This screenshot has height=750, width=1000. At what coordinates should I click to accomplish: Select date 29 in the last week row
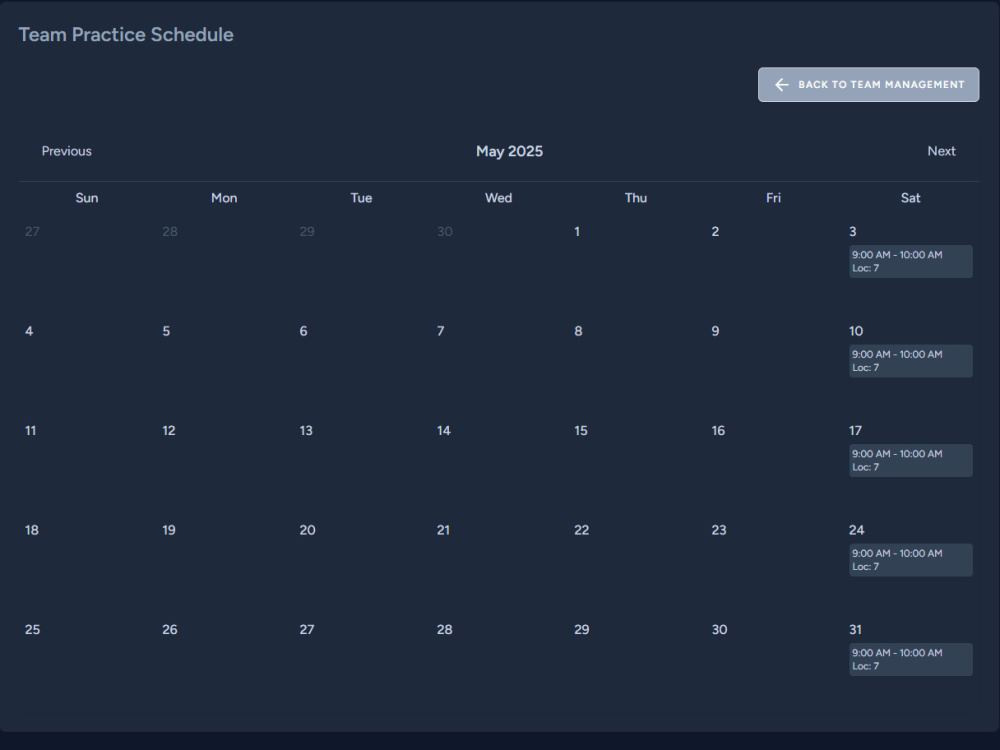[x=582, y=629]
